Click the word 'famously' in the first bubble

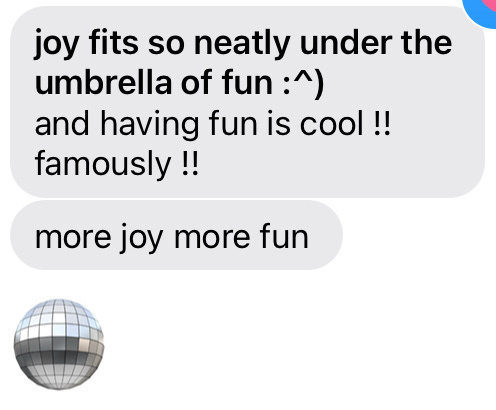[x=103, y=164]
